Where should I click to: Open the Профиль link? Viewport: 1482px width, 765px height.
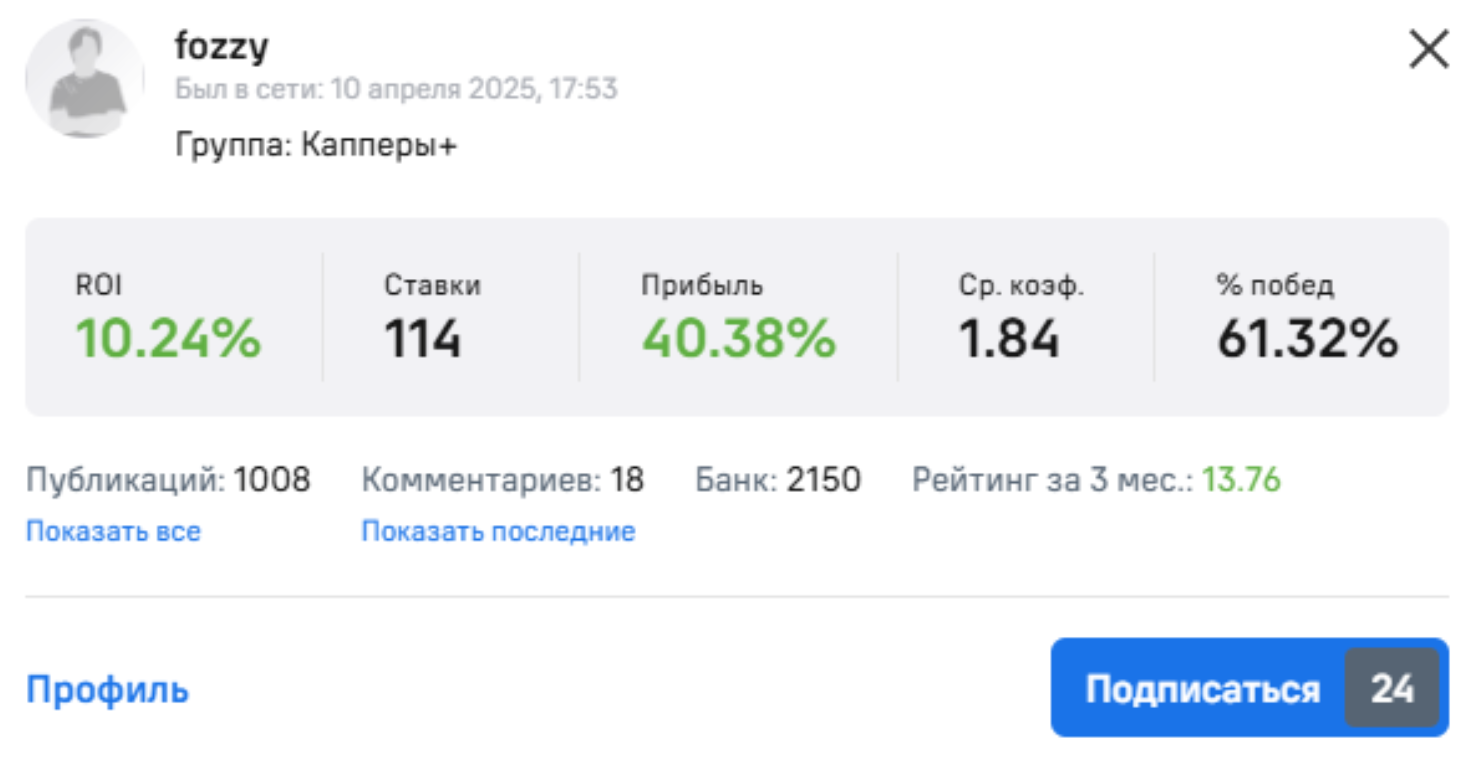(x=107, y=690)
